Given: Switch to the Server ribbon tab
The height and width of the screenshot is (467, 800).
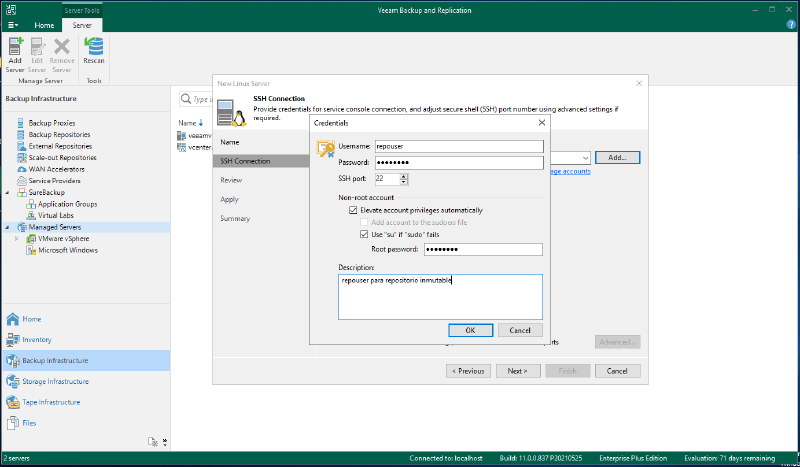Looking at the screenshot, I should (x=82, y=25).
